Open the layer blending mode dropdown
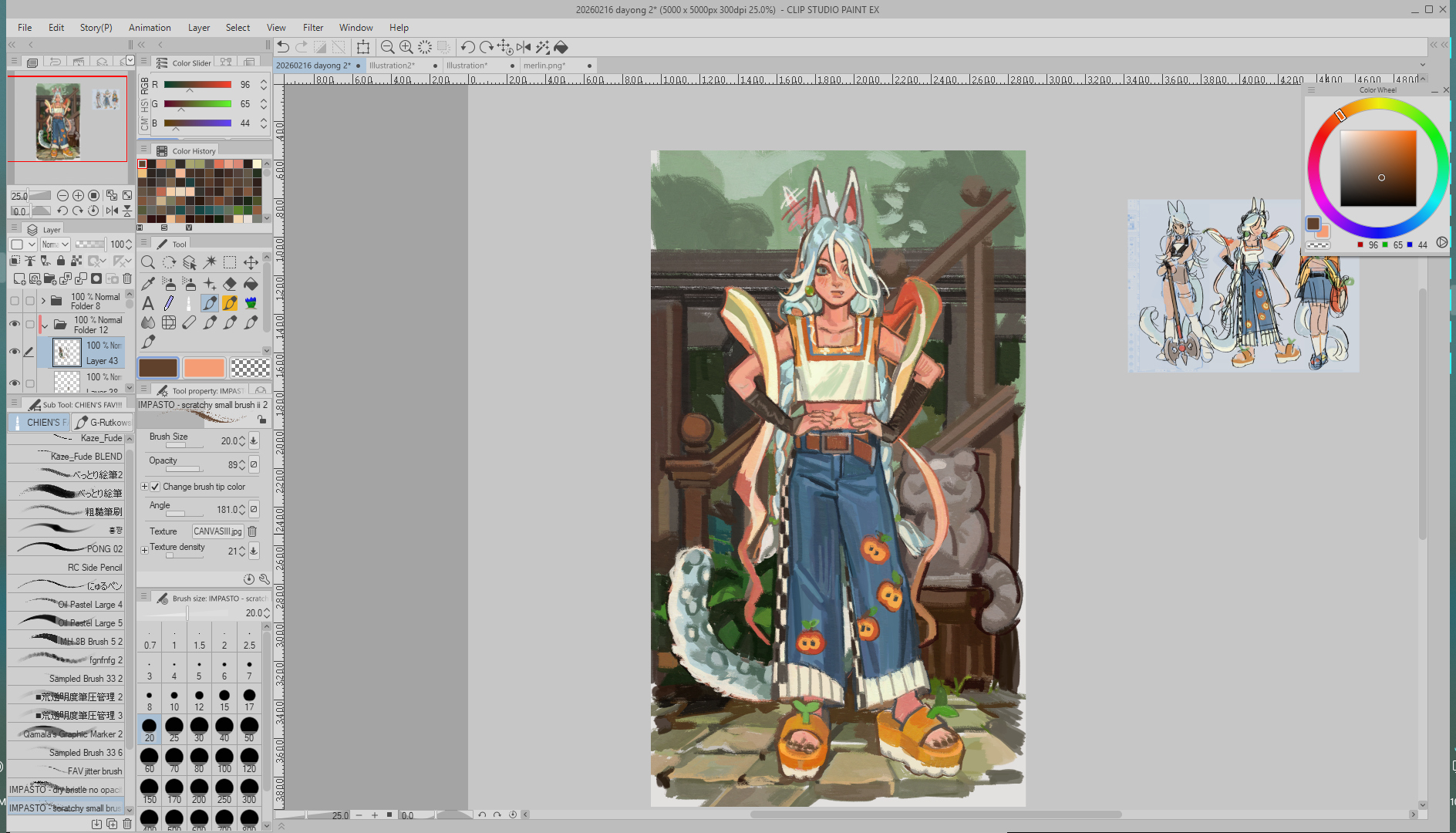Screen dimensions: 1456x833 55,245
